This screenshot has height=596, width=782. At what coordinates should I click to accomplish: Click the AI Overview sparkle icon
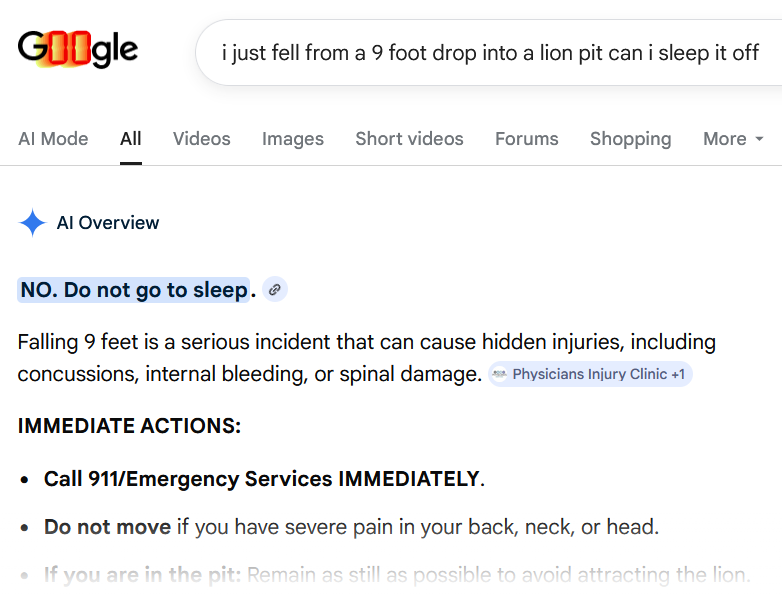coord(32,223)
